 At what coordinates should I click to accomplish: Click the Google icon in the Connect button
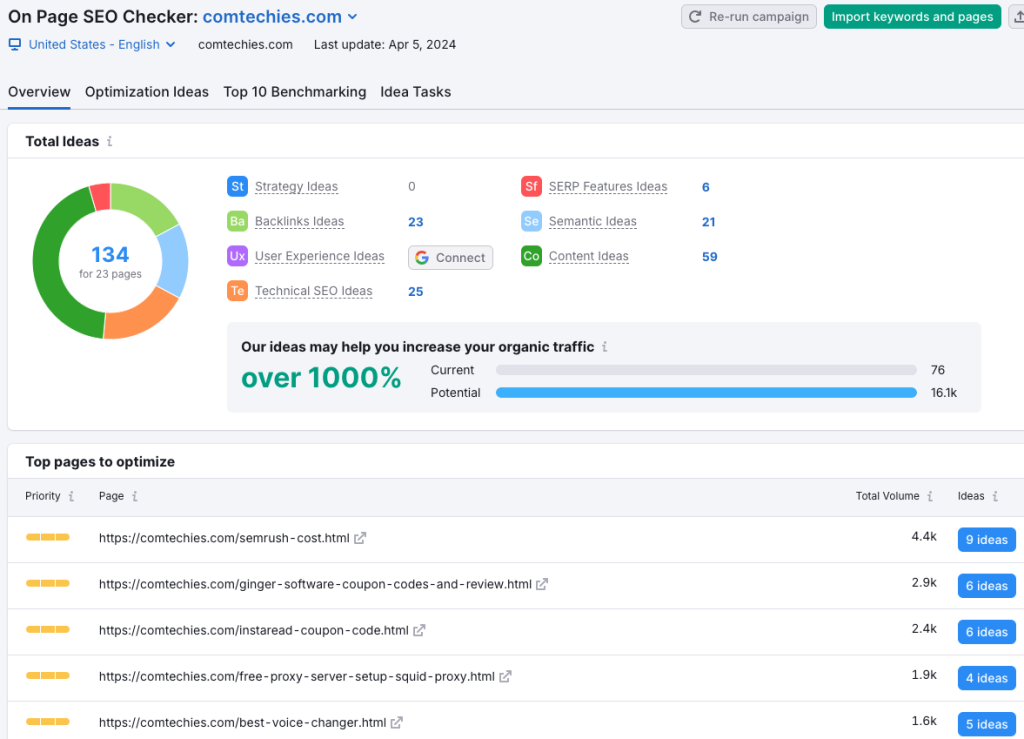coord(424,257)
